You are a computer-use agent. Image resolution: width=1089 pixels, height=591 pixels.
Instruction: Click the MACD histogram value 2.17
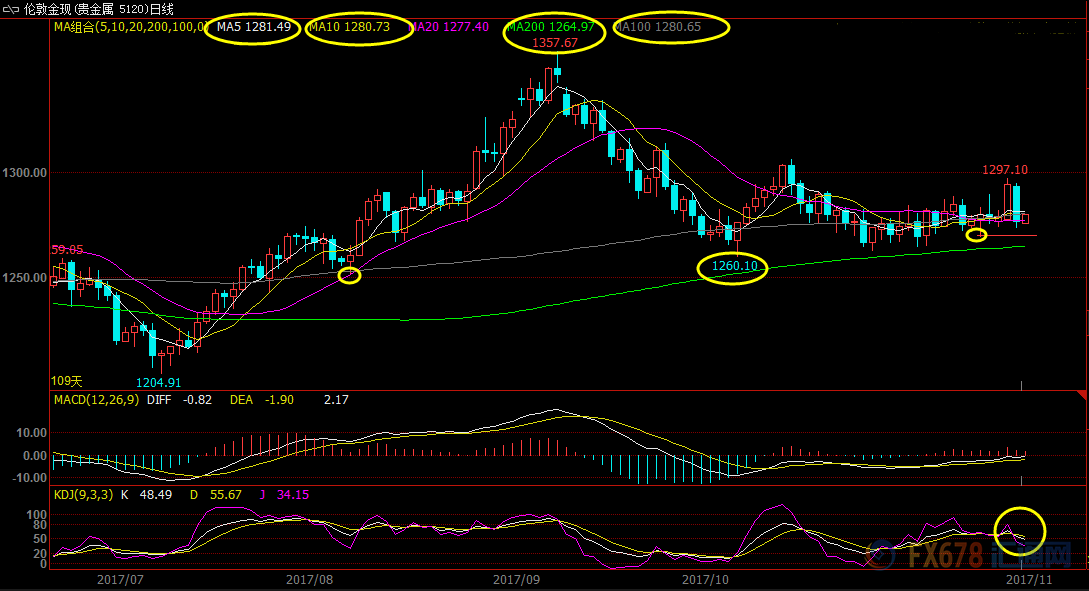(336, 400)
